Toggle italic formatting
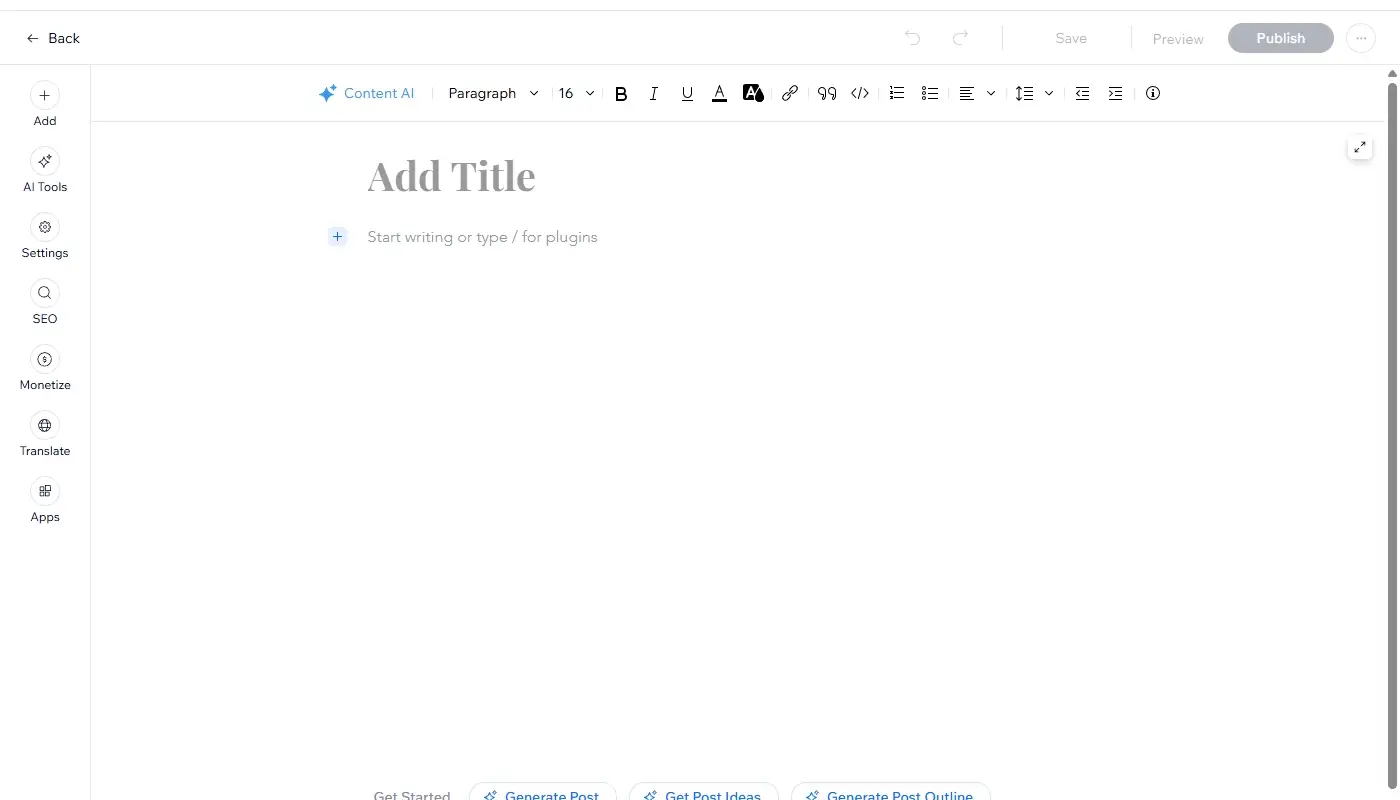The width and height of the screenshot is (1400, 800). click(654, 93)
